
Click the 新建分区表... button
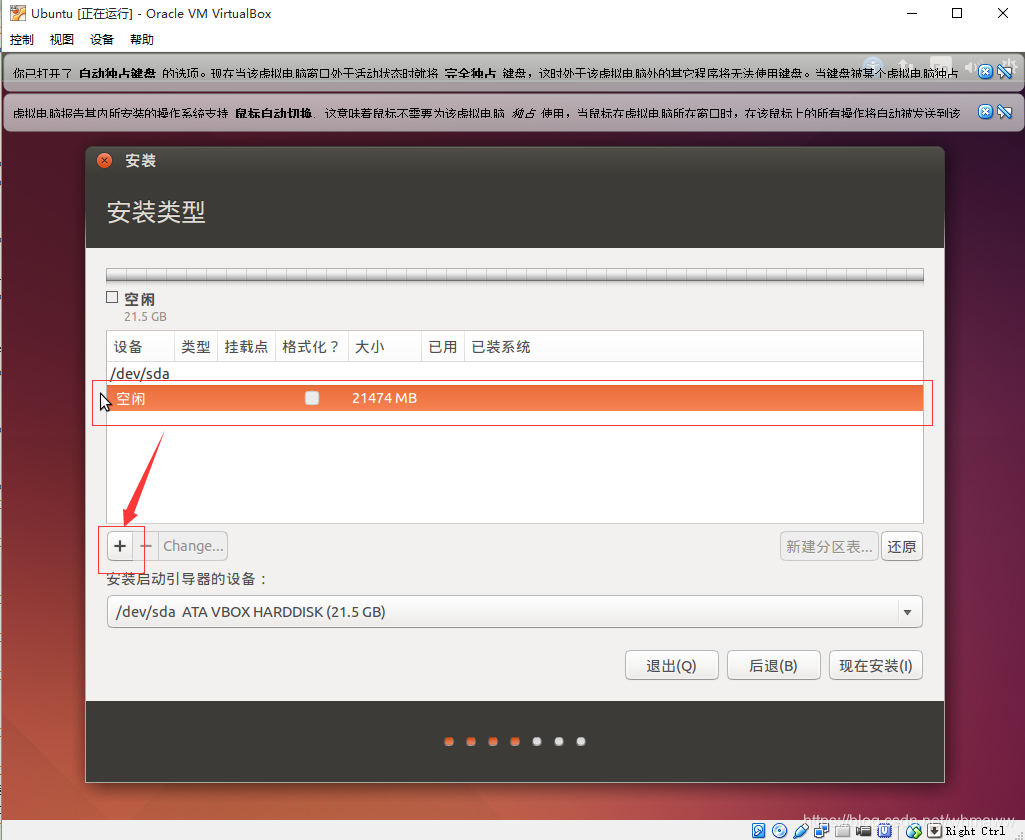(829, 546)
